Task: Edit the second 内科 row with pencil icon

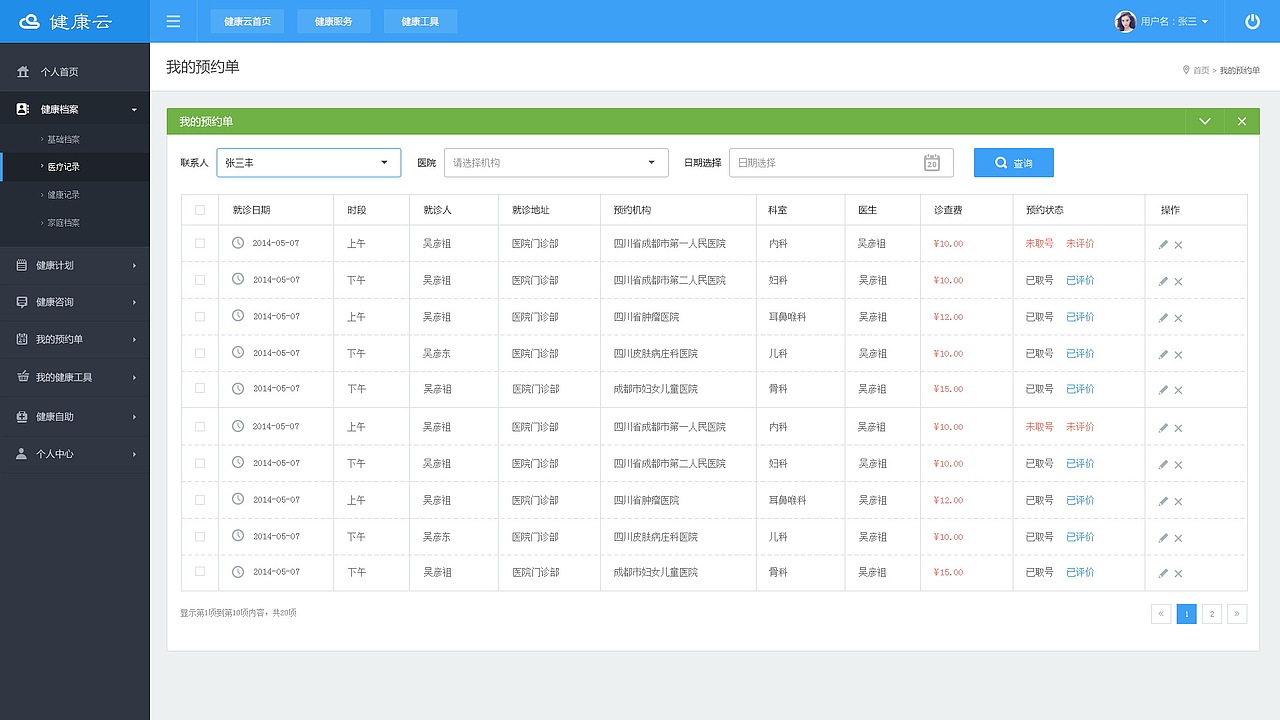Action: (x=1163, y=427)
